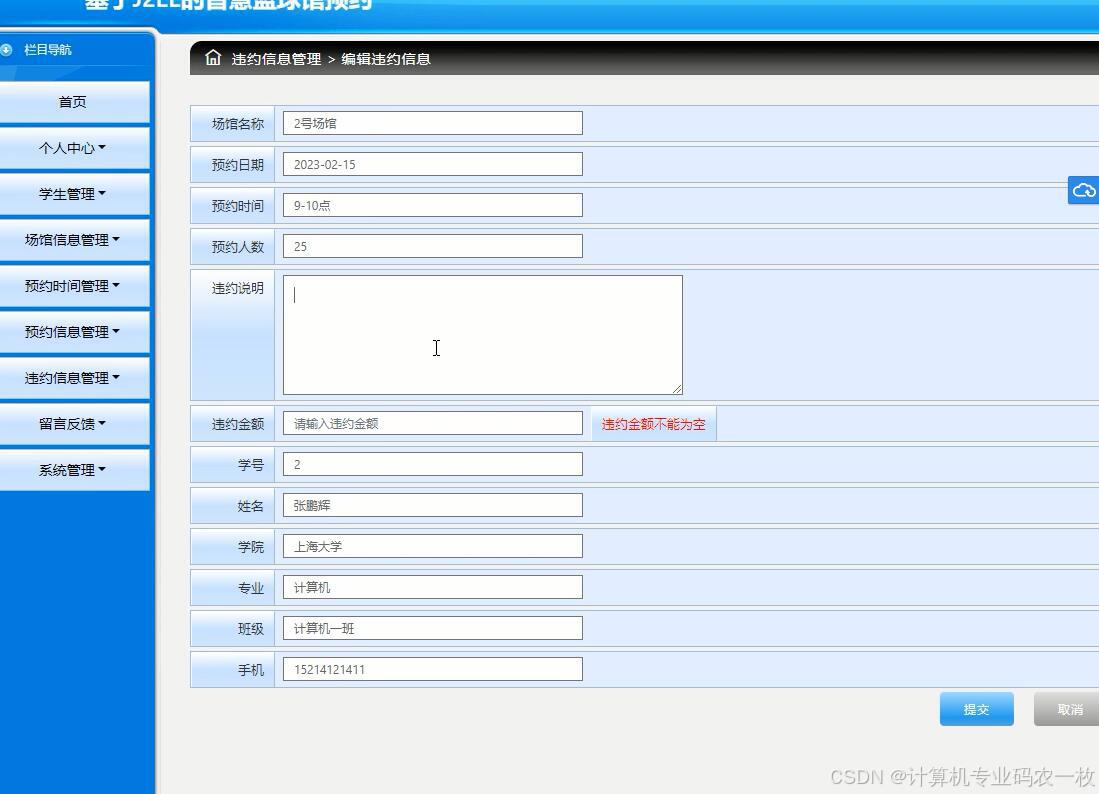Click the home icon in the breadcrumb bar

coord(212,58)
